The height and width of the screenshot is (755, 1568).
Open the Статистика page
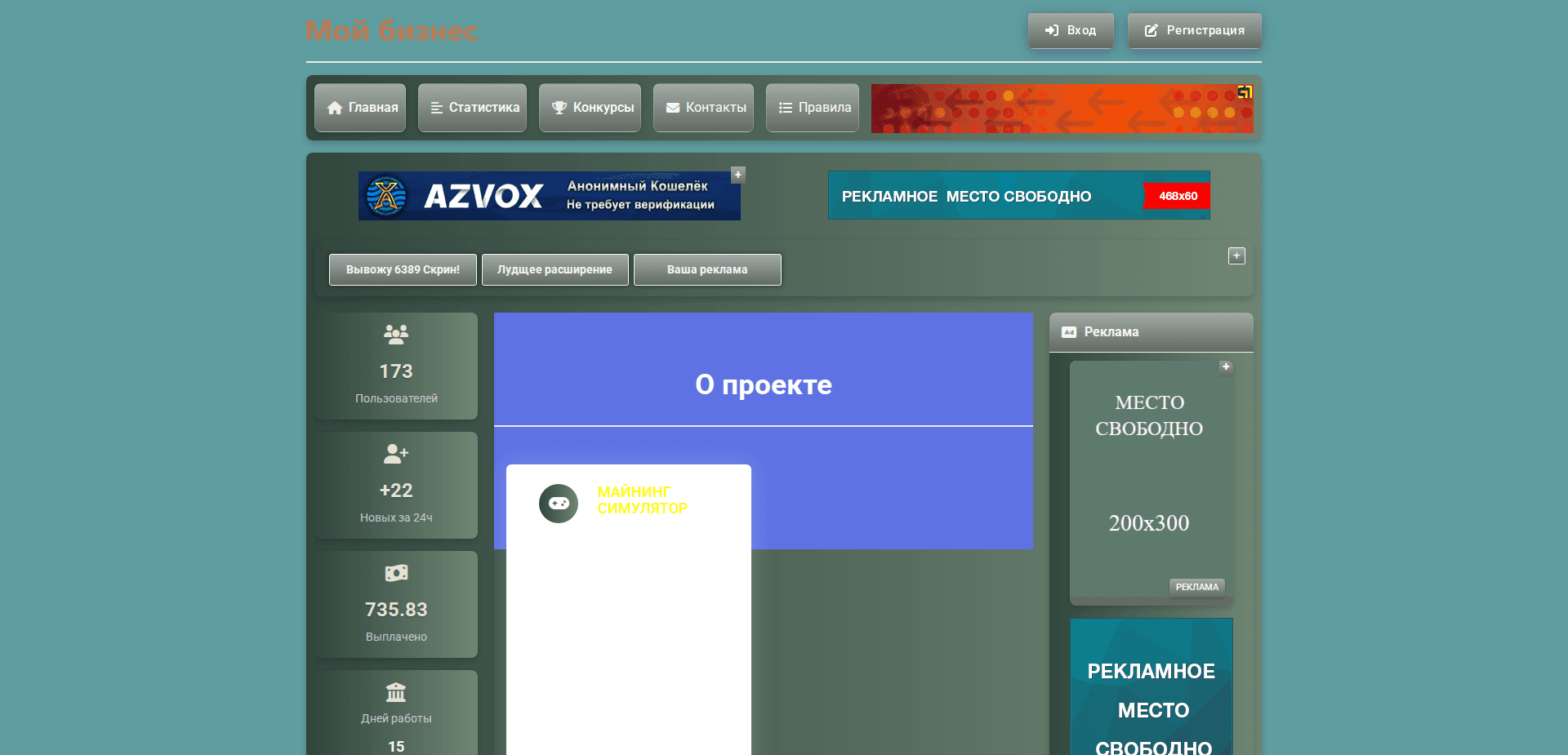click(x=472, y=107)
